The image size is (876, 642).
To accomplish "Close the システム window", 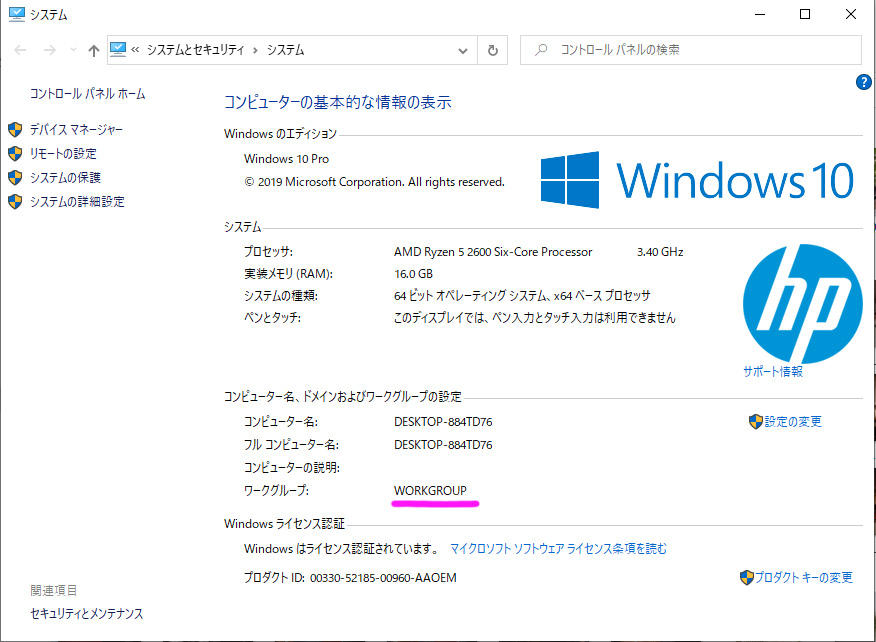I will click(851, 14).
